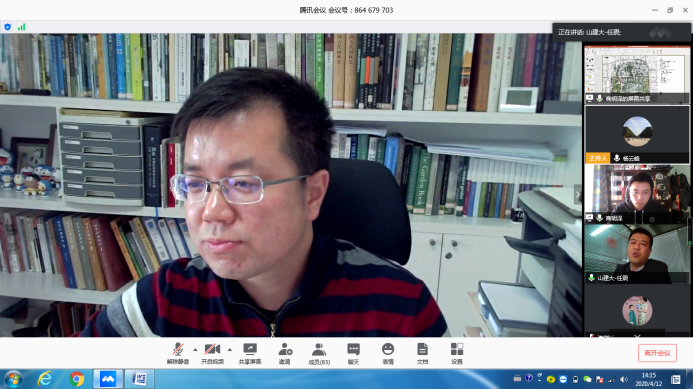
Task: Open the members list icon
Action: coord(319,350)
